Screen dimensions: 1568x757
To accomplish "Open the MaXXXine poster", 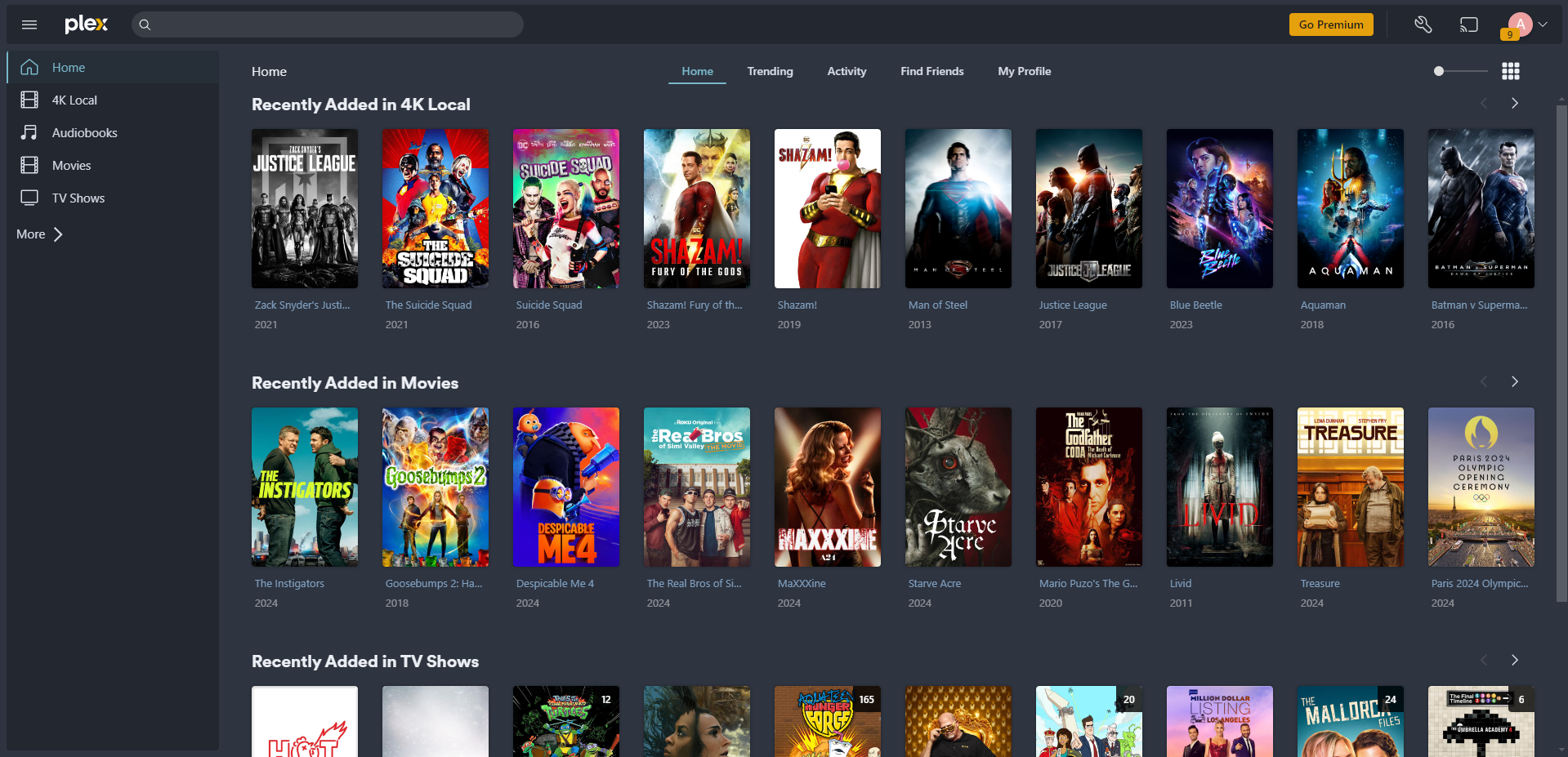I will pyautogui.click(x=828, y=487).
